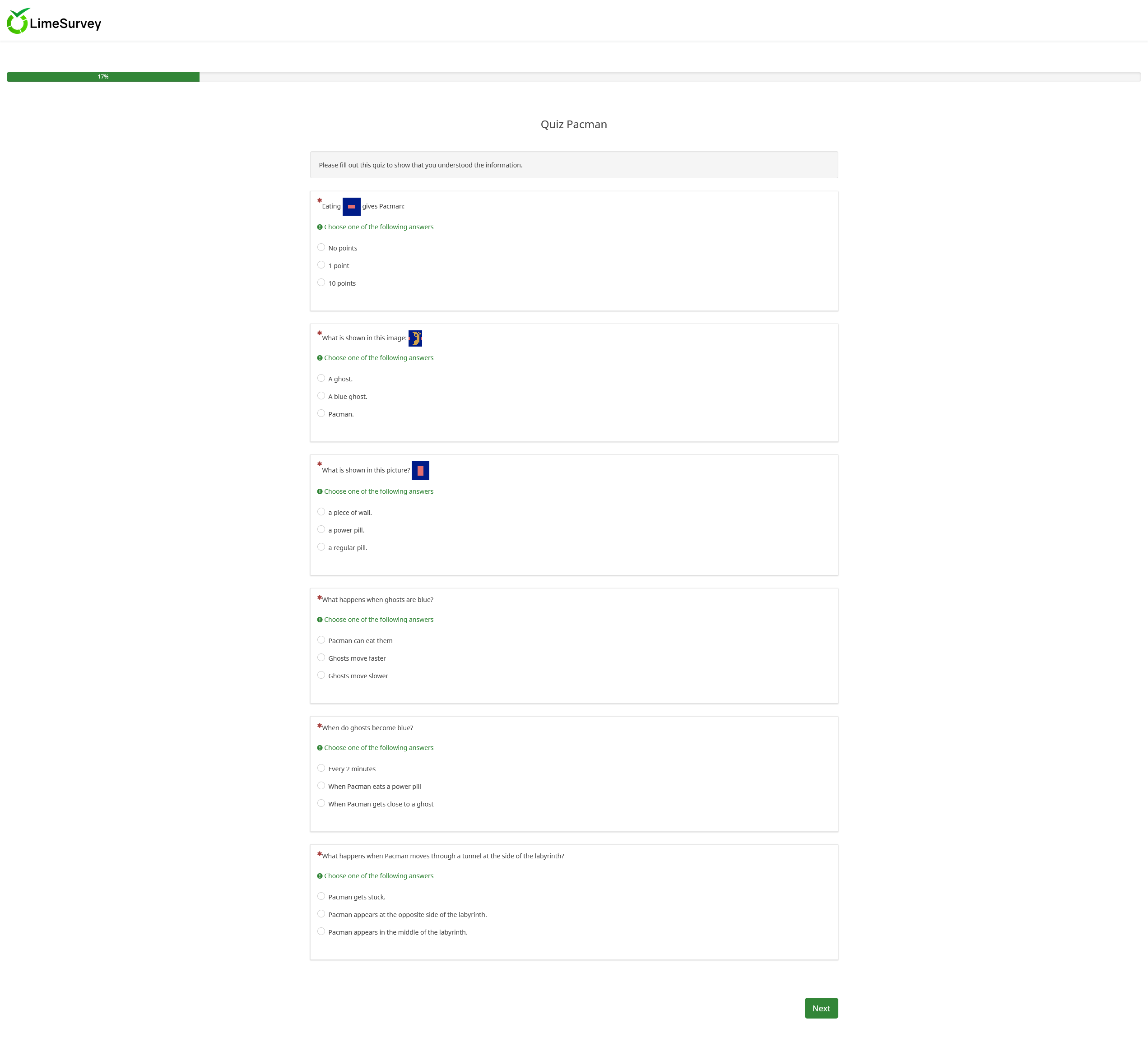Viewport: 1148px width, 1042px height.
Task: Choose 'Pacman gets stuck.' radio button
Action: click(321, 896)
